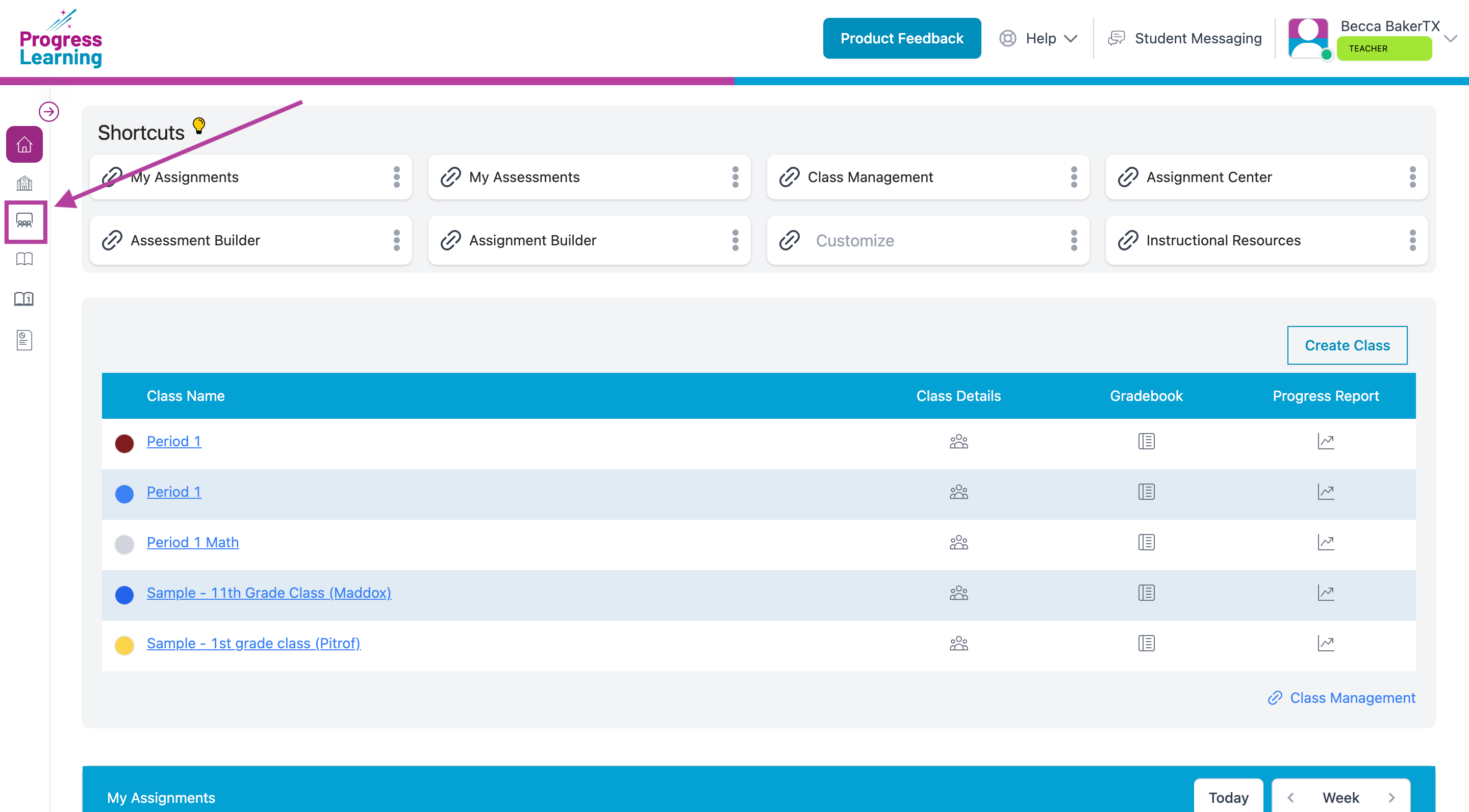Open the options menu for the Assignment Builder shortcut

(x=736, y=240)
